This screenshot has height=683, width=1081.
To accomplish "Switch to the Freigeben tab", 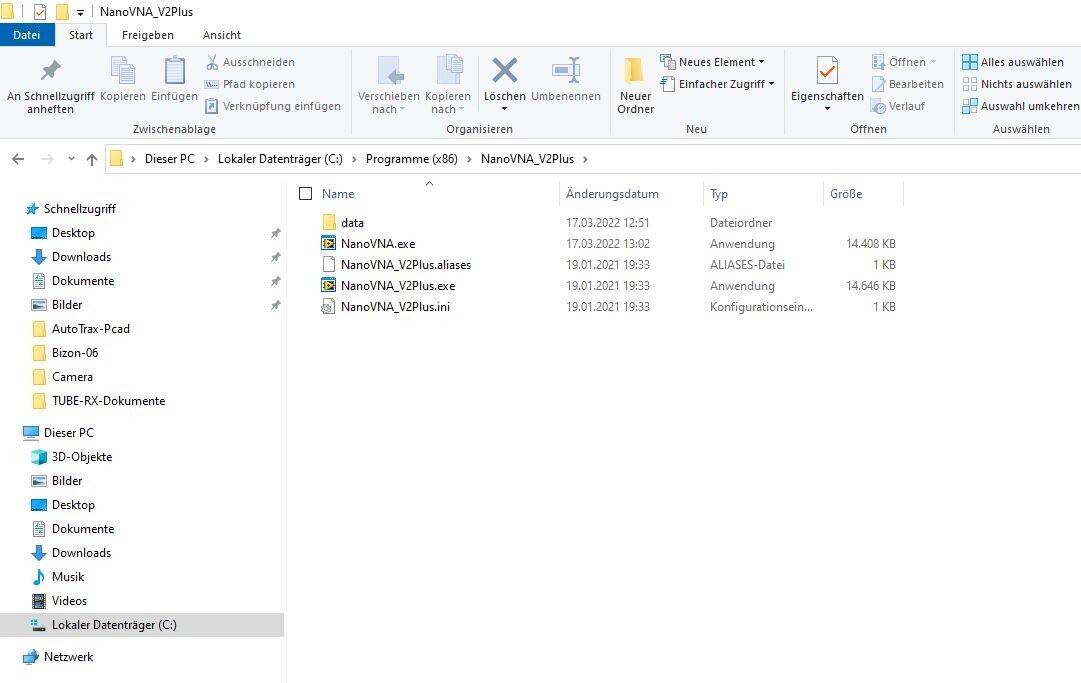I will pos(148,35).
